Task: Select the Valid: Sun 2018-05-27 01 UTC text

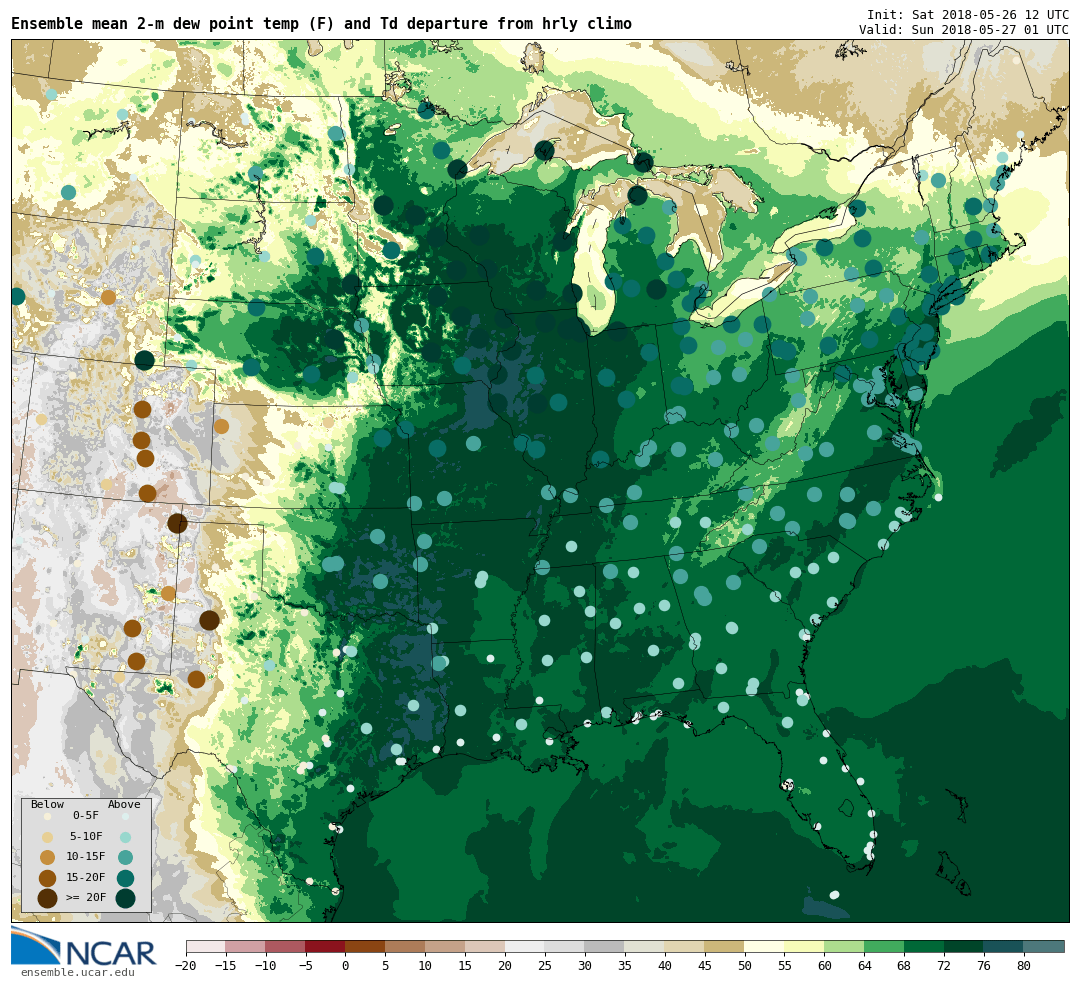Action: (964, 30)
